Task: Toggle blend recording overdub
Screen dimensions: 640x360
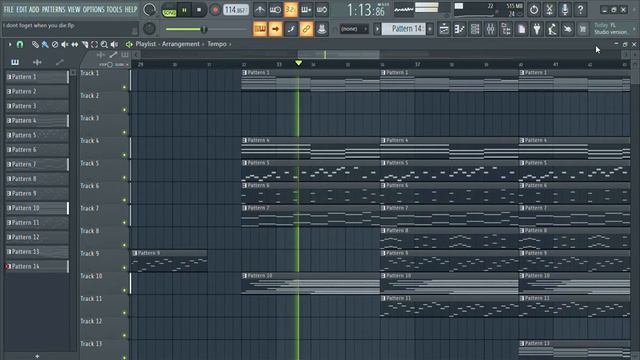Action: [306, 10]
